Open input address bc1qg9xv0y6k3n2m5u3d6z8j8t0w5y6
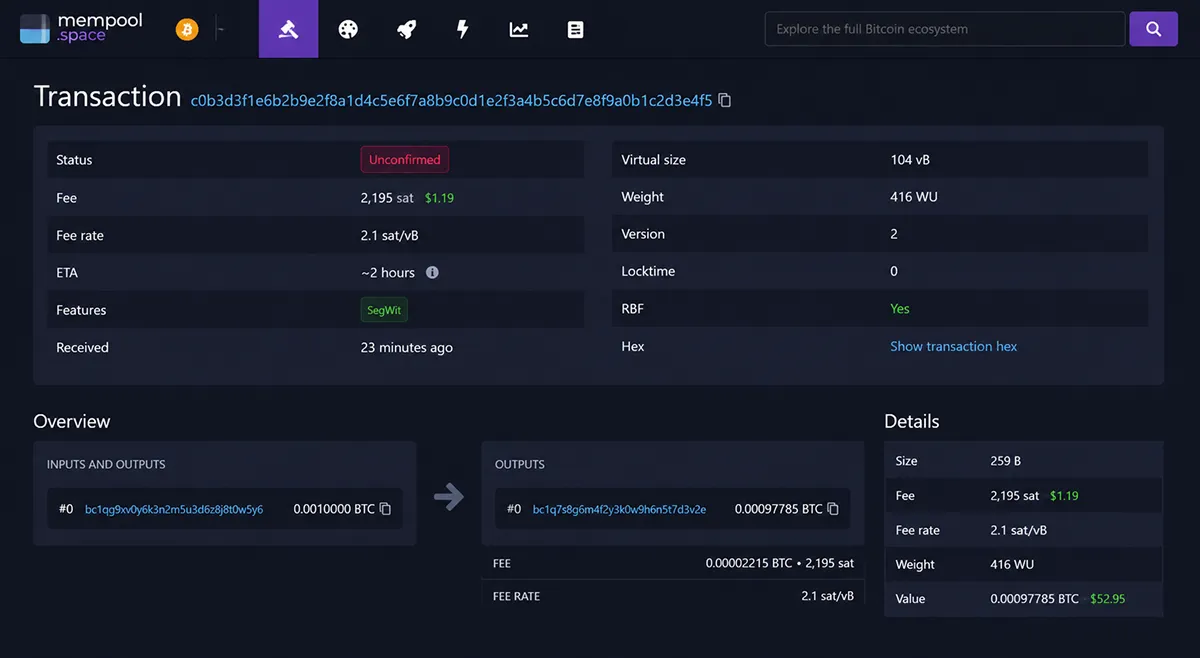The height and width of the screenshot is (658, 1200). (x=174, y=509)
